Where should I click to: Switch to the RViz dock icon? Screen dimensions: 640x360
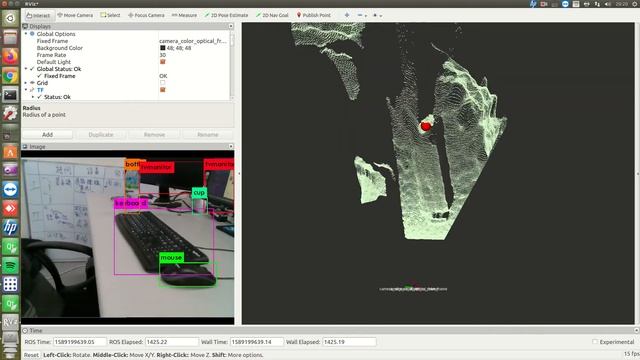pos(10,322)
